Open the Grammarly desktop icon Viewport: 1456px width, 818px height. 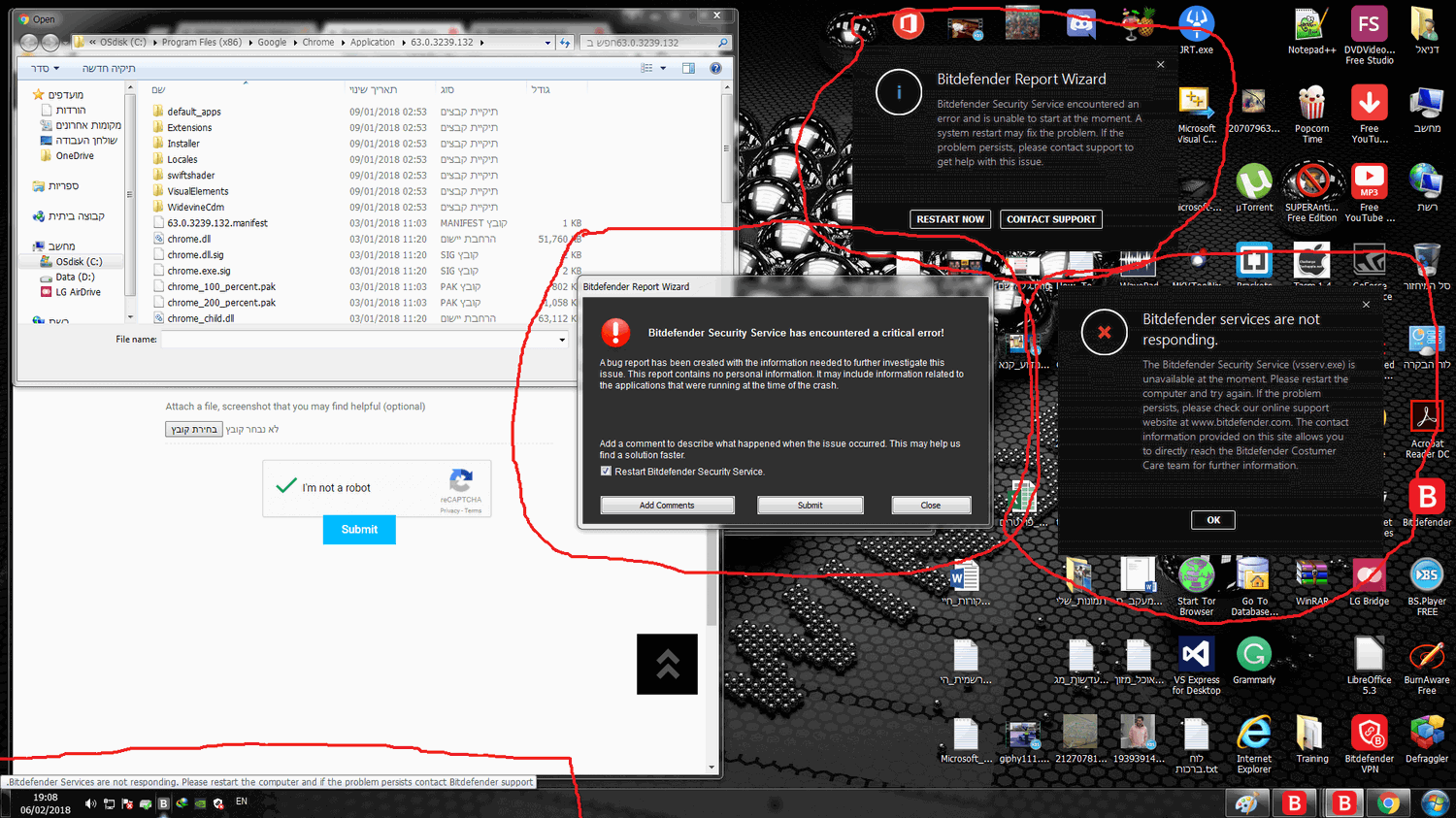[x=1254, y=661]
